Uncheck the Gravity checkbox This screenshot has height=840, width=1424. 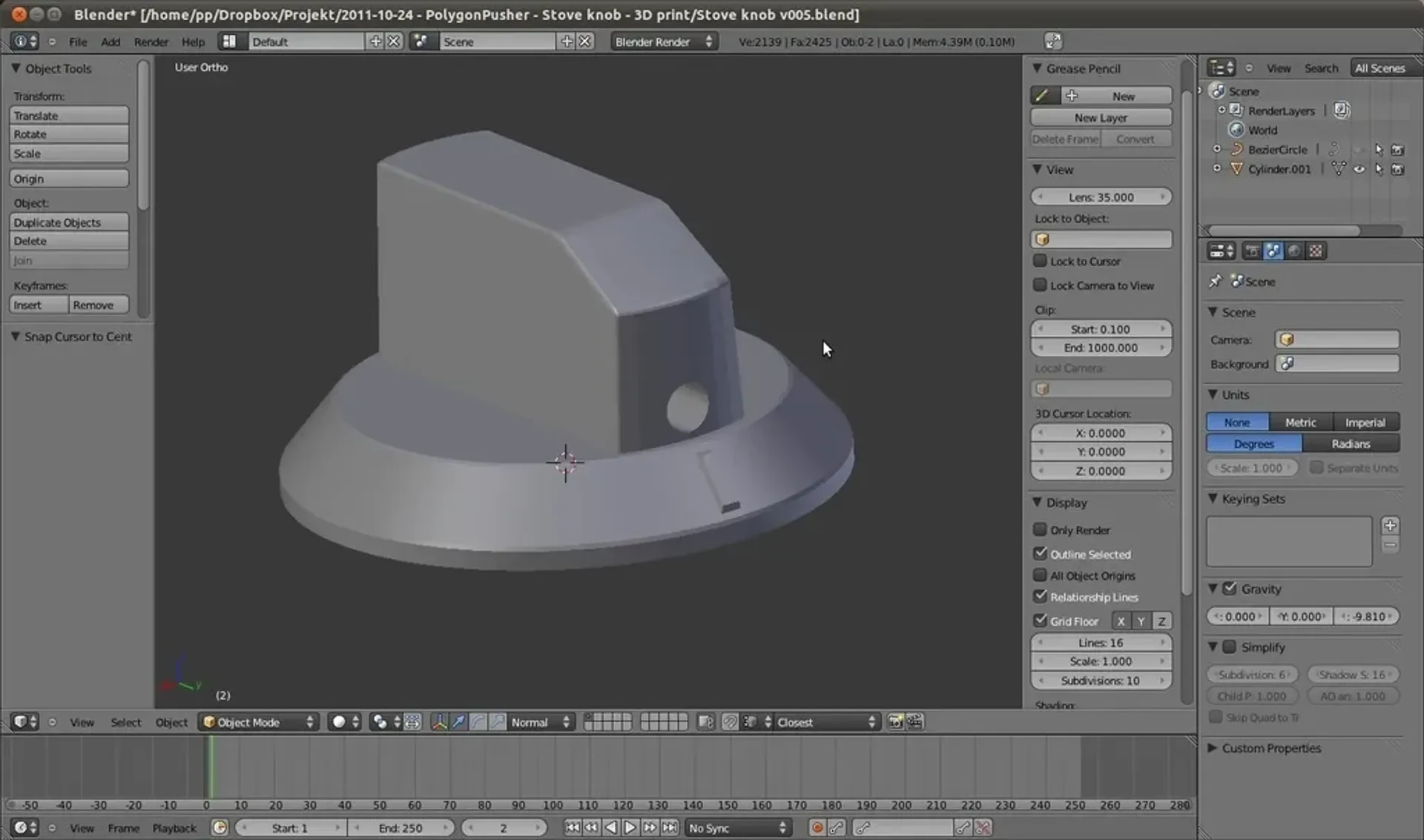point(1230,589)
